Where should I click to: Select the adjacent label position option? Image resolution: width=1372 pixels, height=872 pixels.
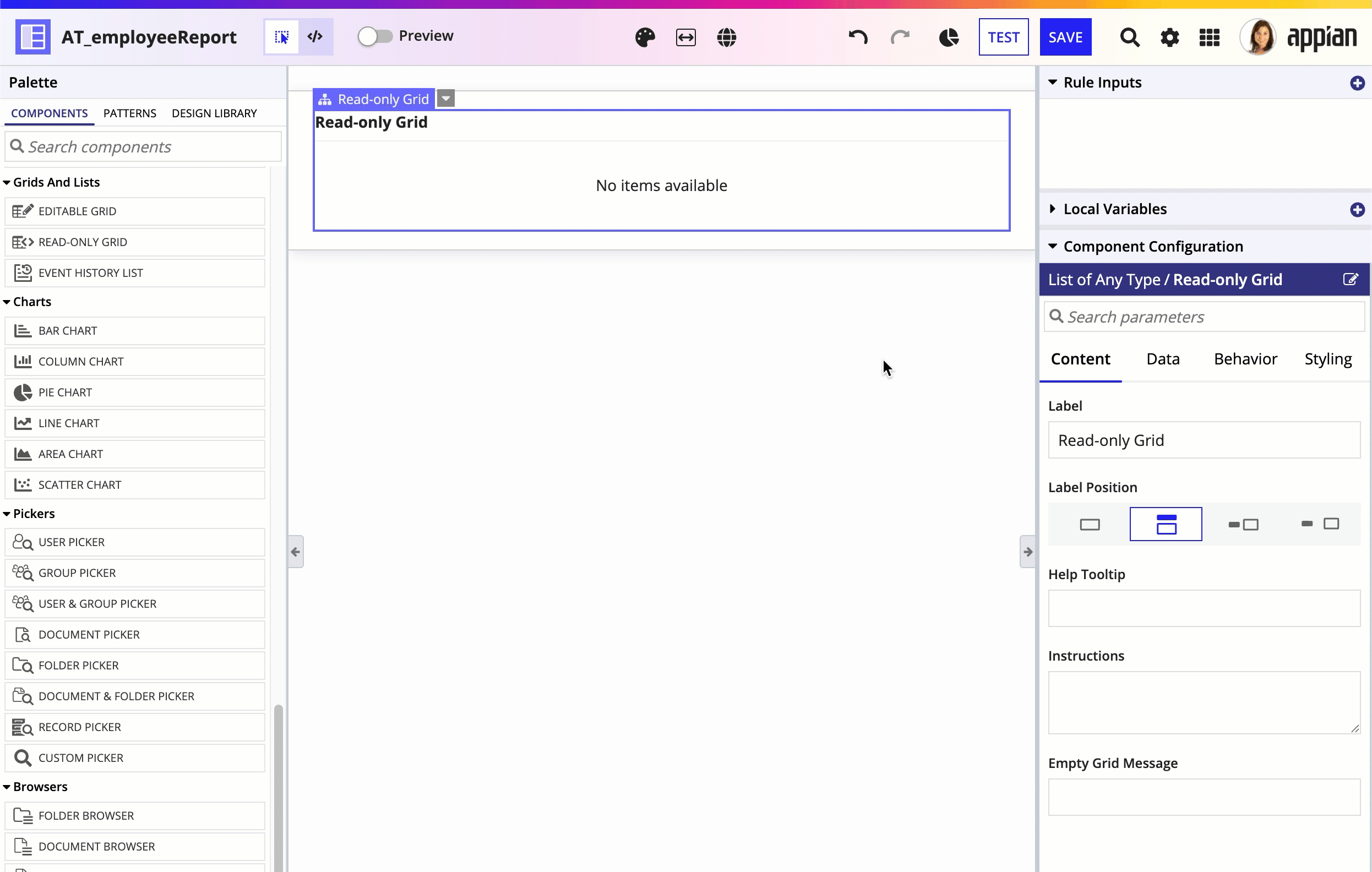pos(1243,524)
